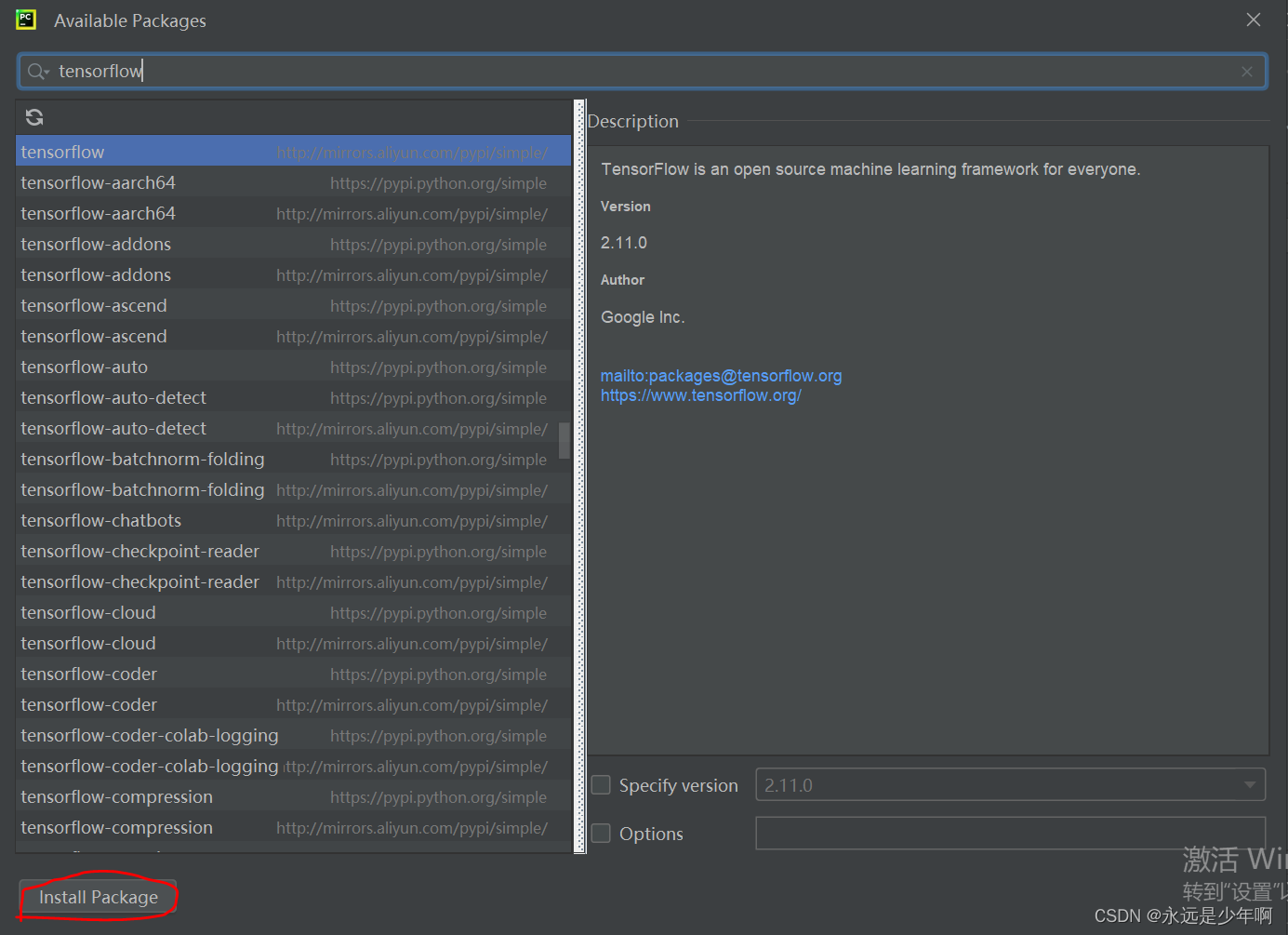This screenshot has height=935, width=1288.
Task: Open the search history magnifier icon
Action: coord(38,72)
